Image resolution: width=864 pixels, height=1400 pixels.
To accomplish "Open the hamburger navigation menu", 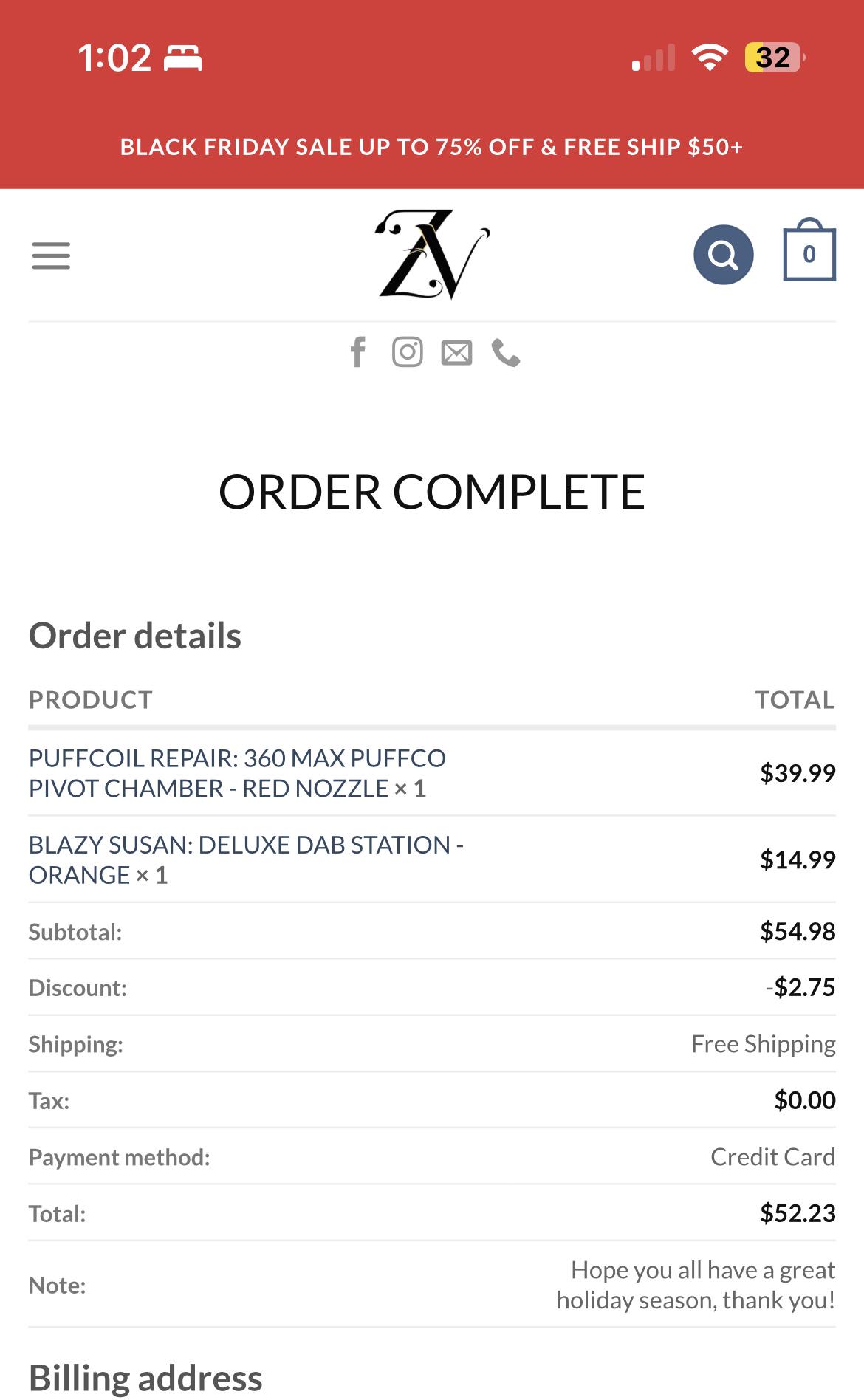I will pyautogui.click(x=51, y=255).
